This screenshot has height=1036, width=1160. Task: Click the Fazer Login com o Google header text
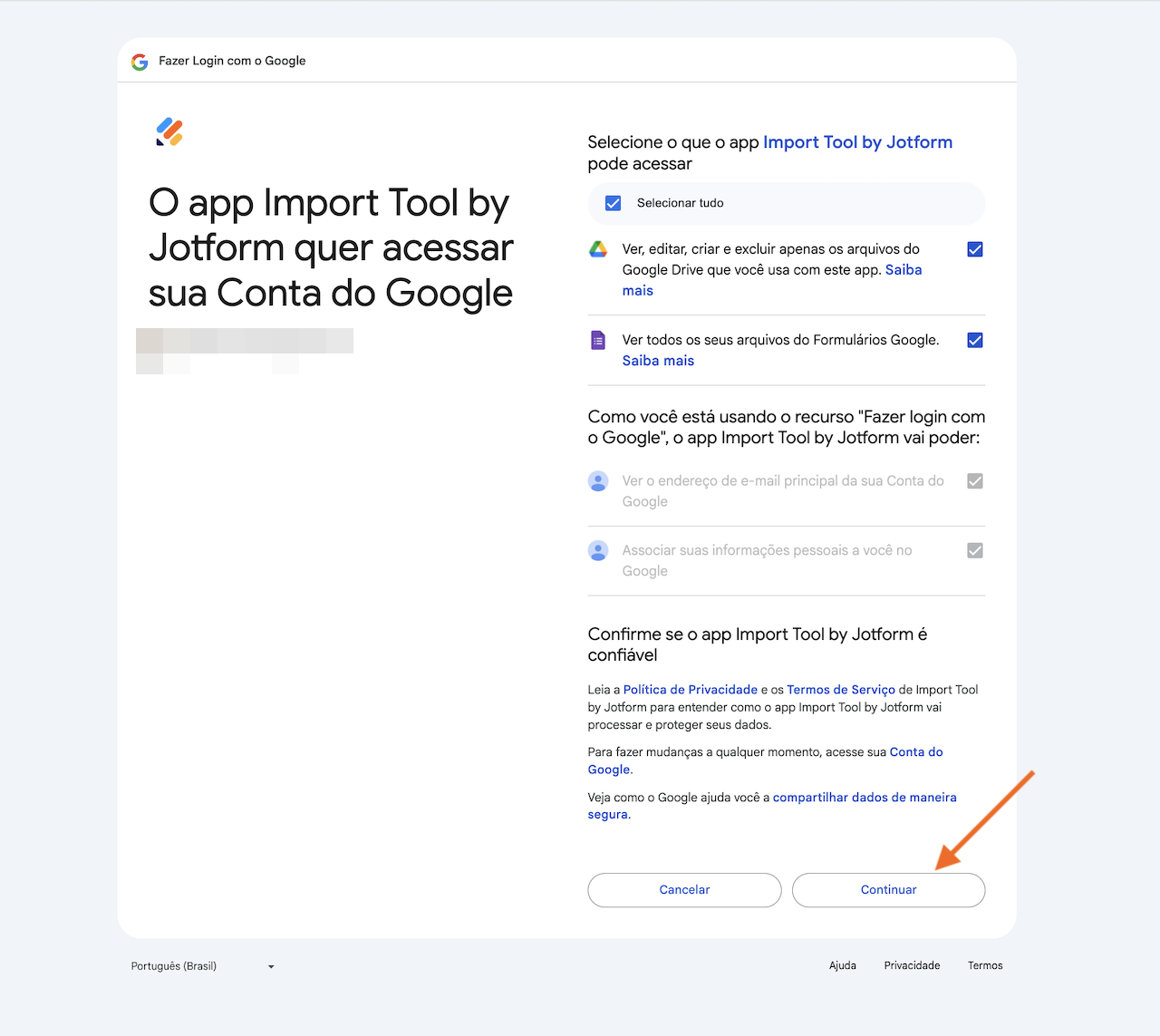point(232,61)
